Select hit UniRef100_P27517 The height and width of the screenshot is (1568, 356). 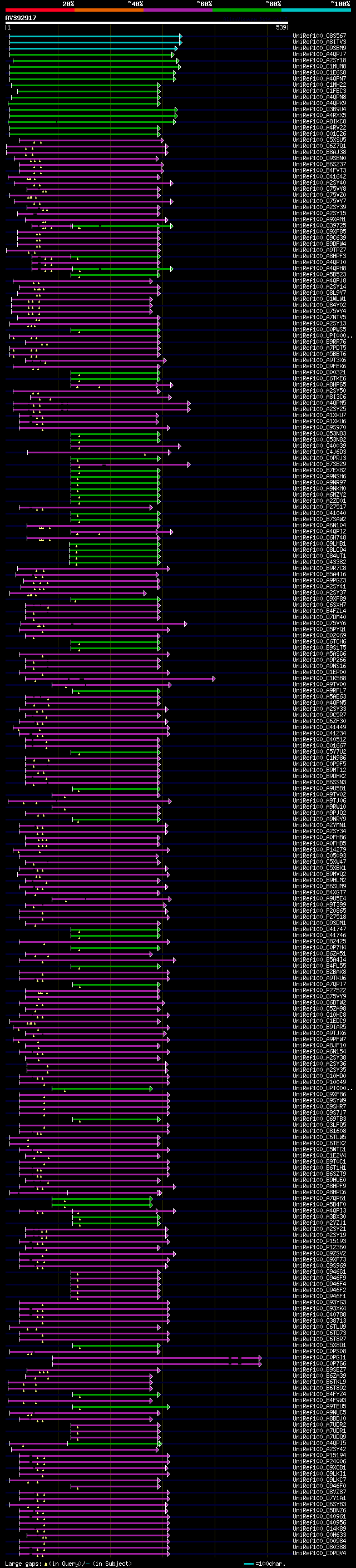coord(319,507)
